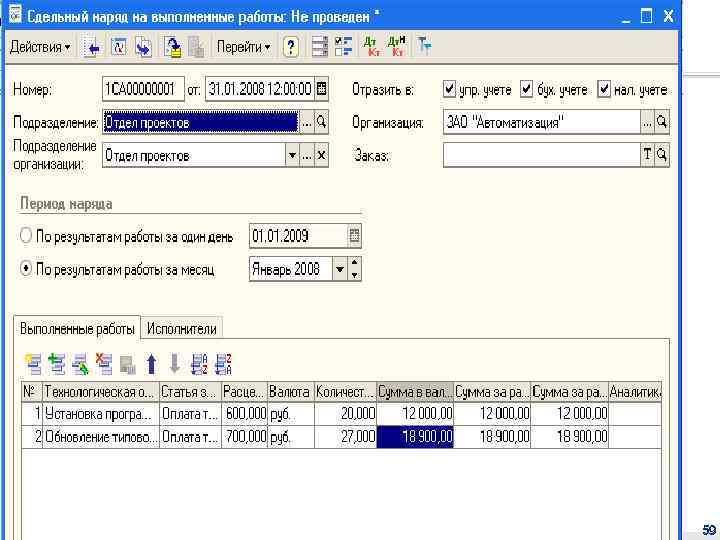Click the month stepper up arrow
The image size is (720, 540).
354,264
